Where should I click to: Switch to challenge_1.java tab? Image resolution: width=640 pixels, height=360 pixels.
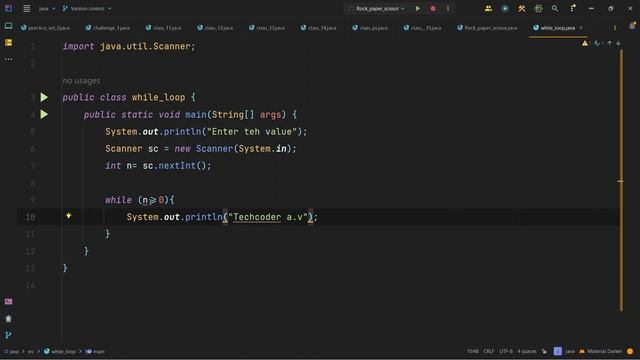click(x=108, y=28)
